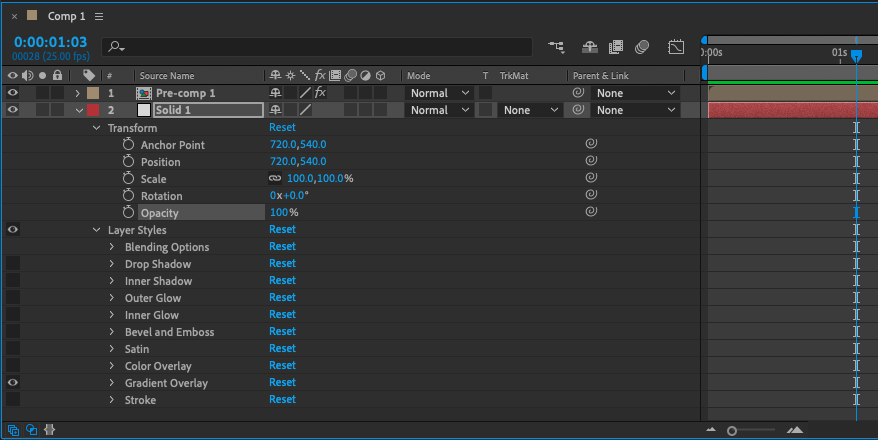Toggle the fx switch on Pre-comp 1
The height and width of the screenshot is (440, 878).
click(x=320, y=93)
